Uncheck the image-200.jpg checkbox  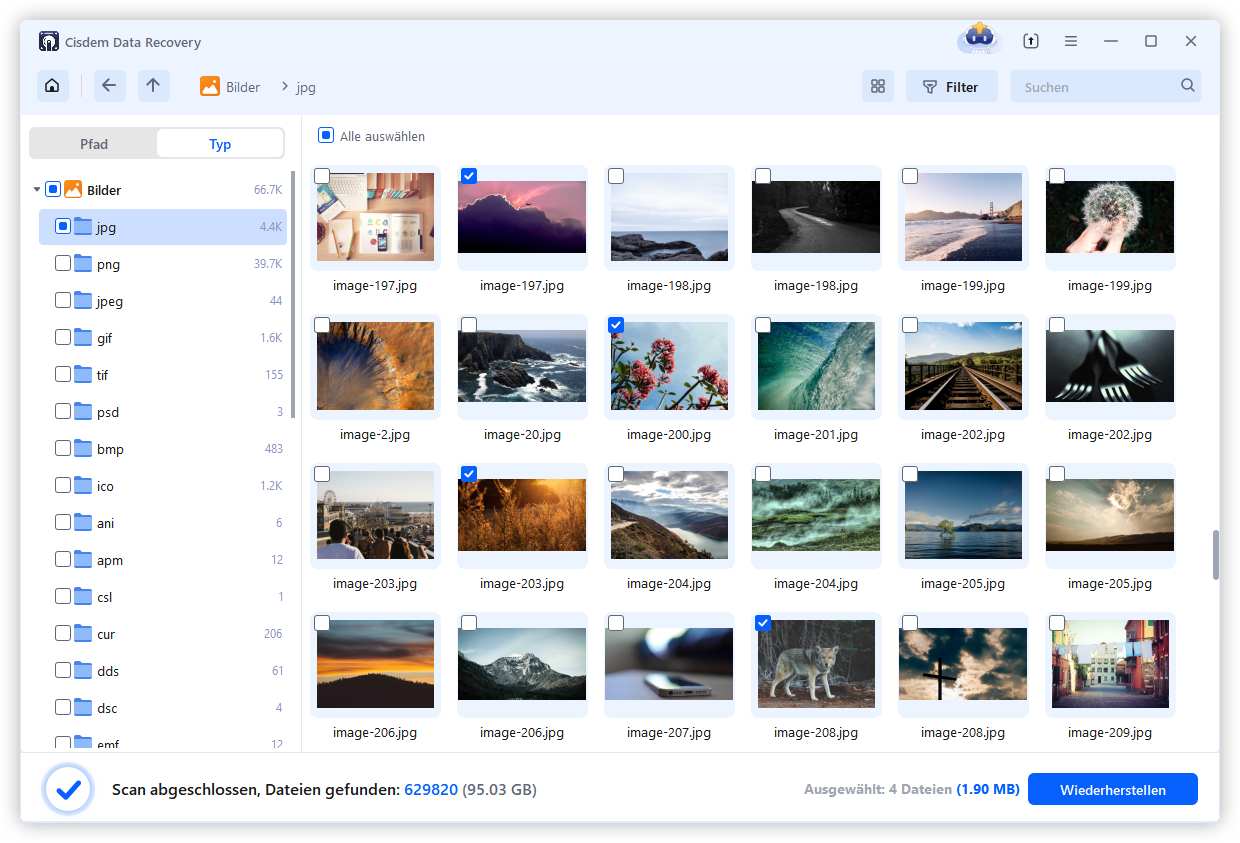coord(616,325)
